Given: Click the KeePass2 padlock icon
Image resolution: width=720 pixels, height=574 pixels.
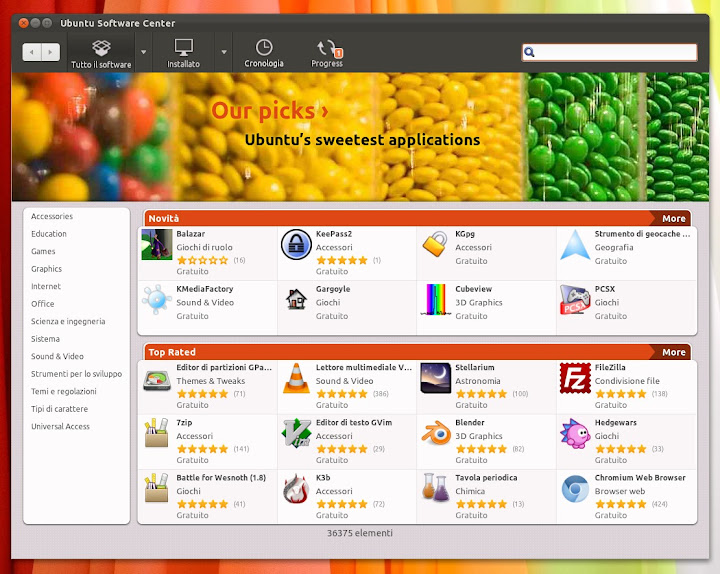Looking at the screenshot, I should (x=296, y=244).
